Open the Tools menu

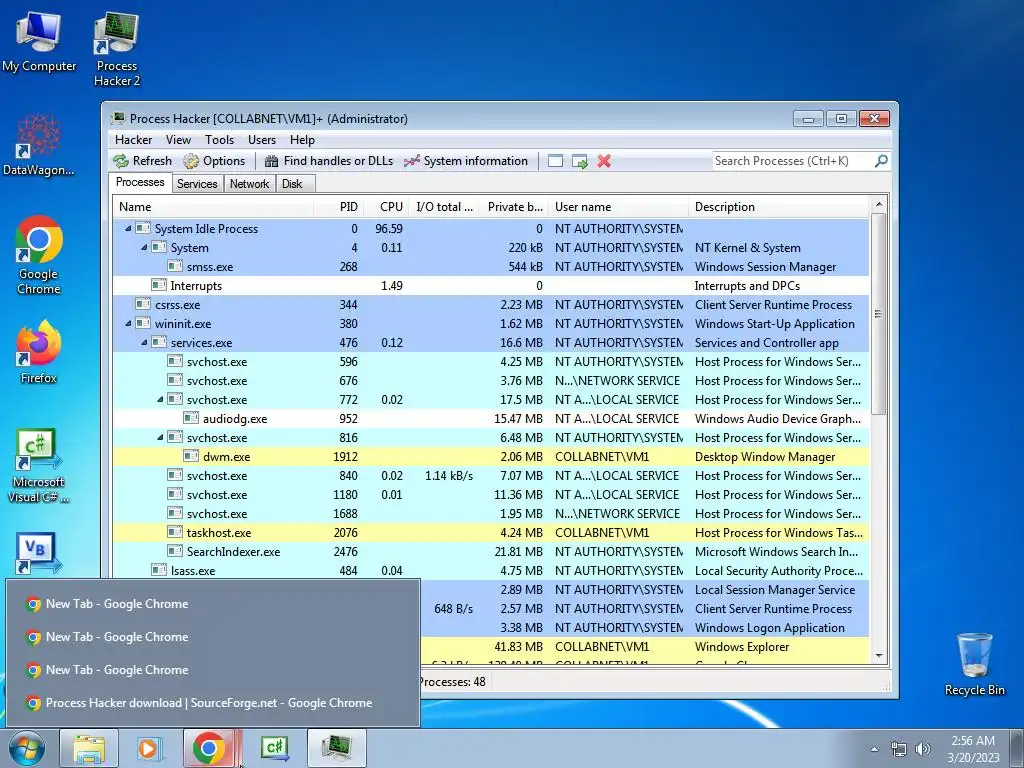(219, 140)
